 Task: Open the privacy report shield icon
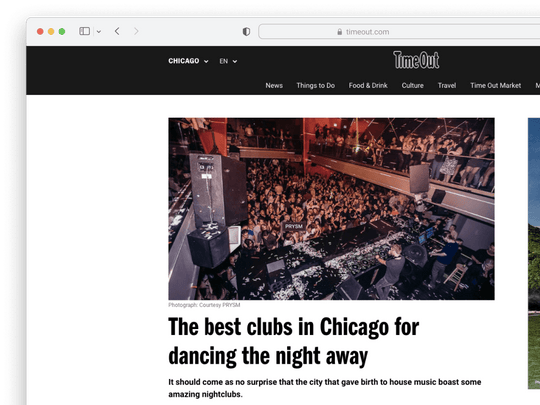pos(246,32)
